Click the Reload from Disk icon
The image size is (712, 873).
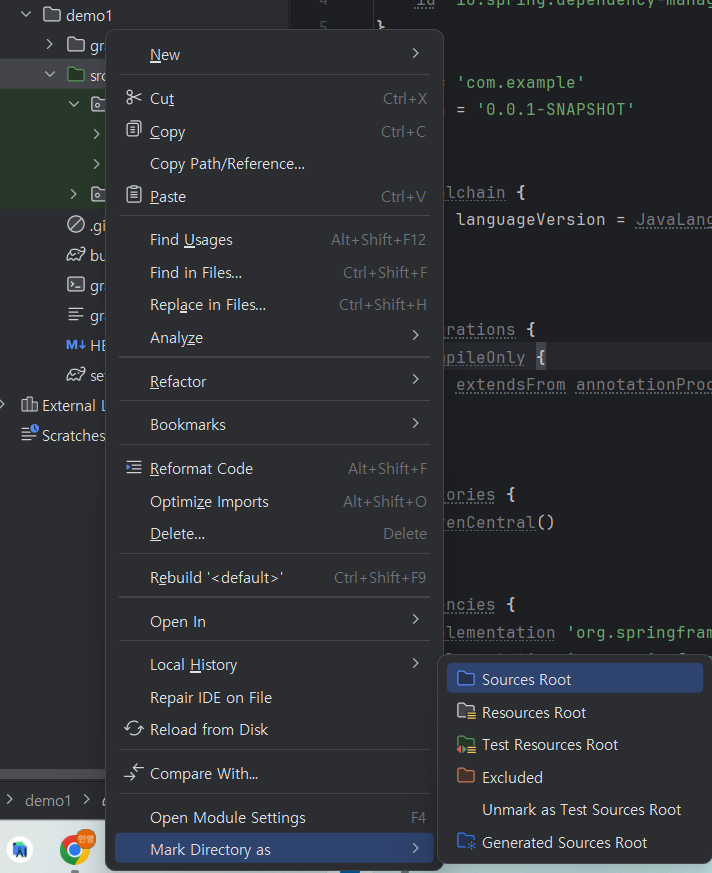pos(134,729)
